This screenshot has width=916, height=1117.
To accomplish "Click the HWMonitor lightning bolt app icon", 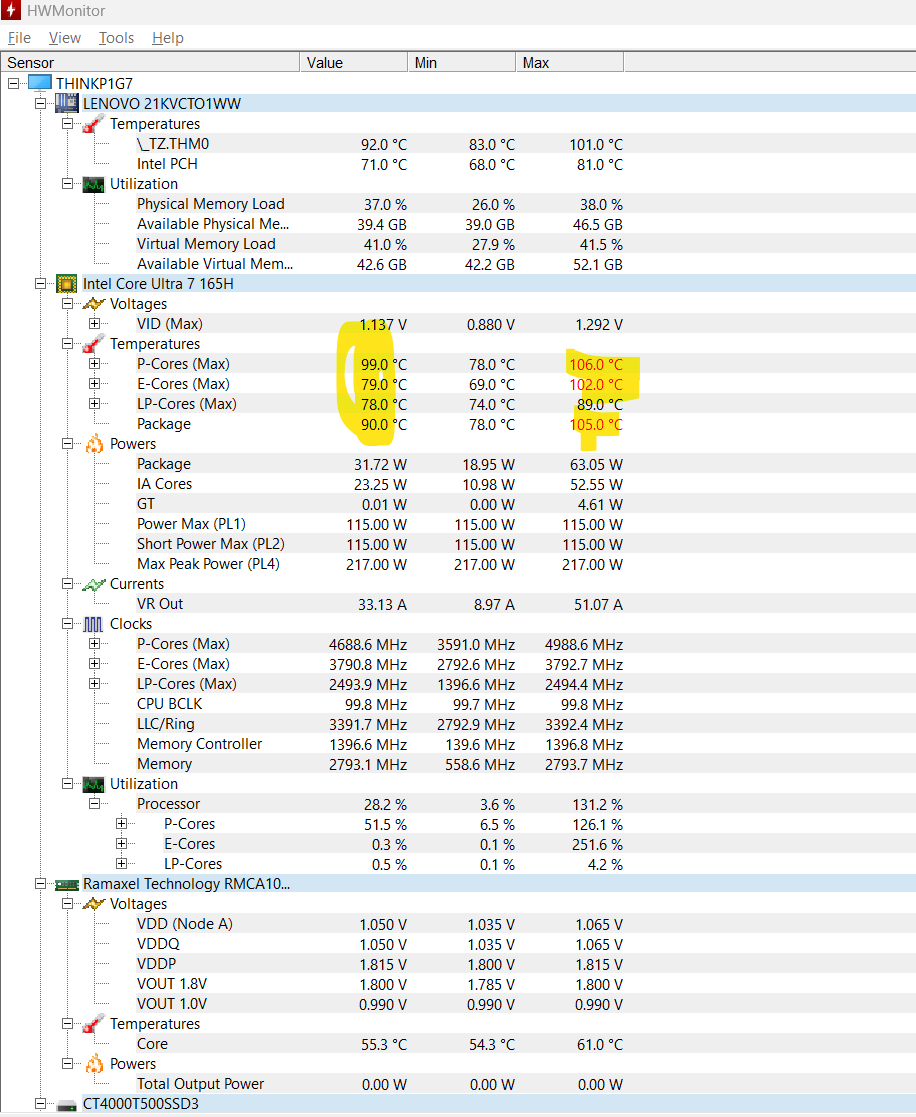I will point(13,10).
